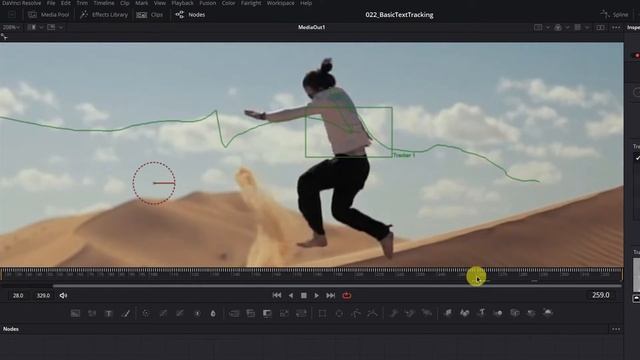
Task: Add a pEmitter particle node
Action: tap(393, 313)
